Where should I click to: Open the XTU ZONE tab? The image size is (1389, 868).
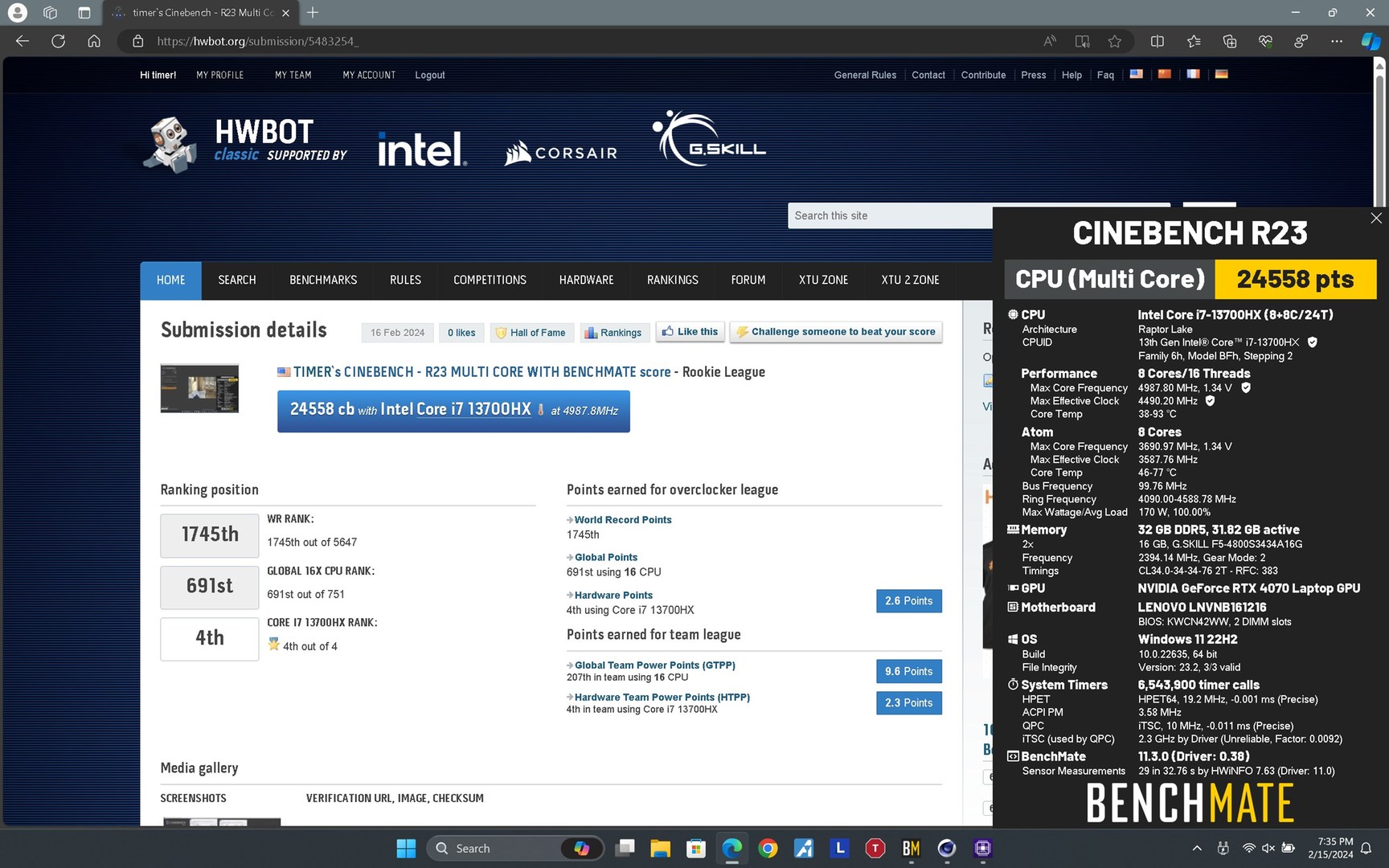(823, 280)
